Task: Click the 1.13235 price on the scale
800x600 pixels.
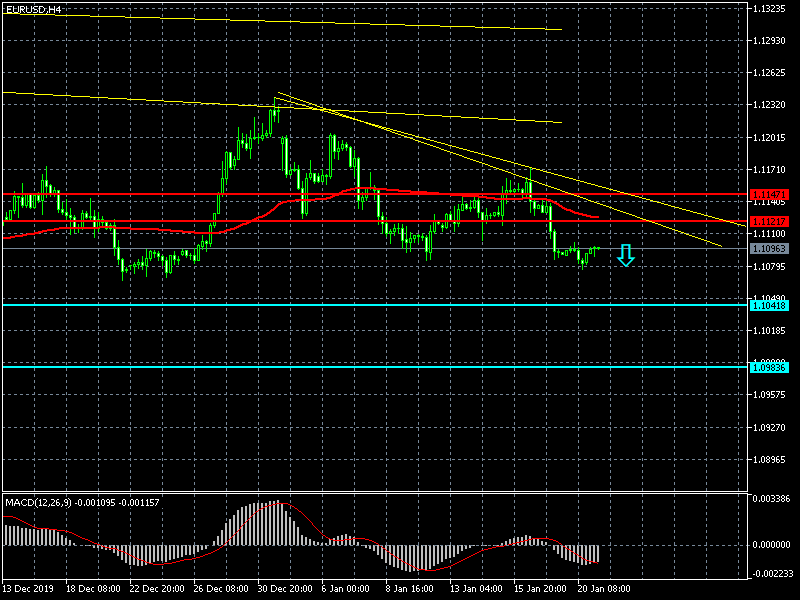Action: click(771, 8)
